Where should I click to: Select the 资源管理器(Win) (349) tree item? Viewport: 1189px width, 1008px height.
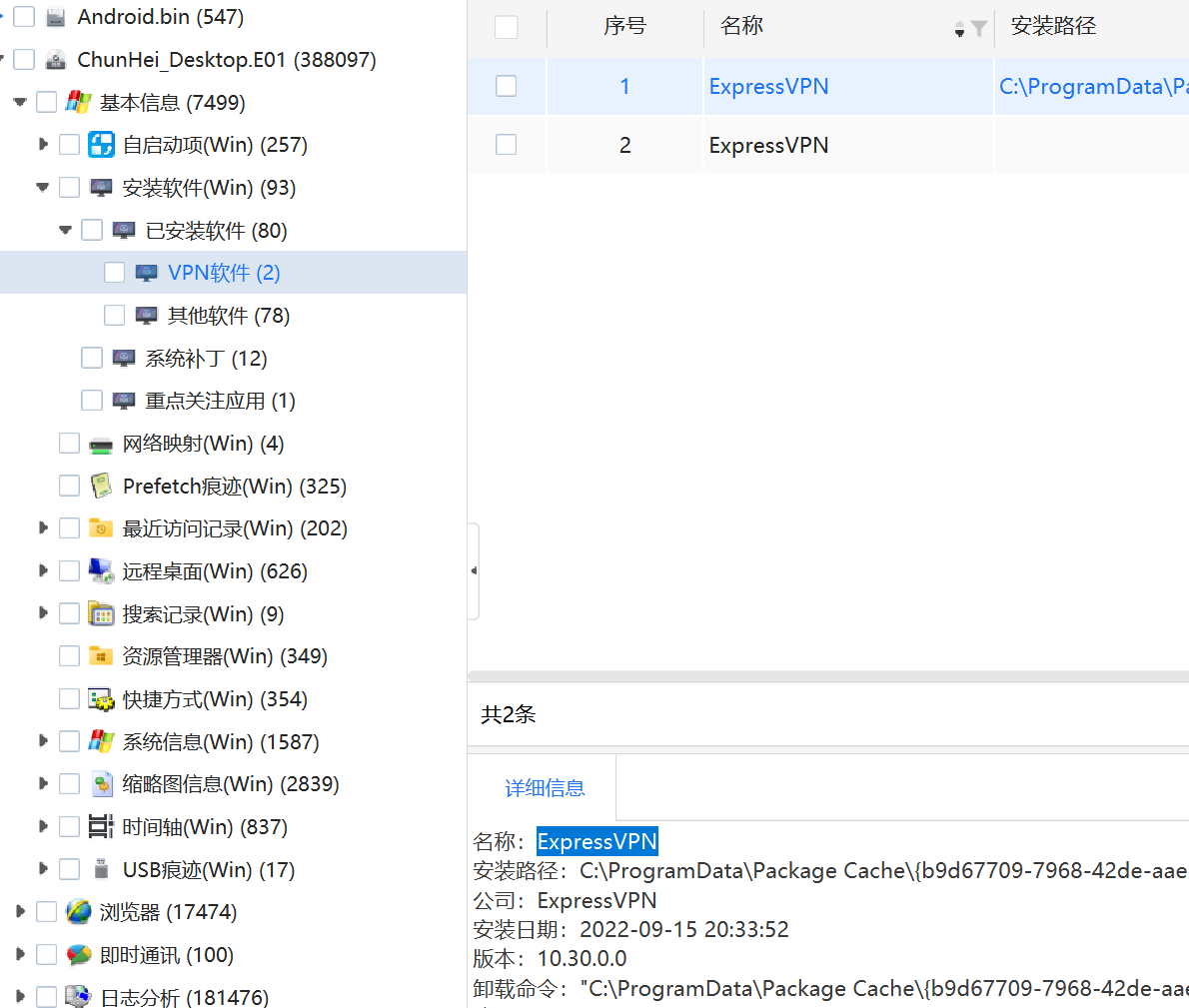pos(225,656)
